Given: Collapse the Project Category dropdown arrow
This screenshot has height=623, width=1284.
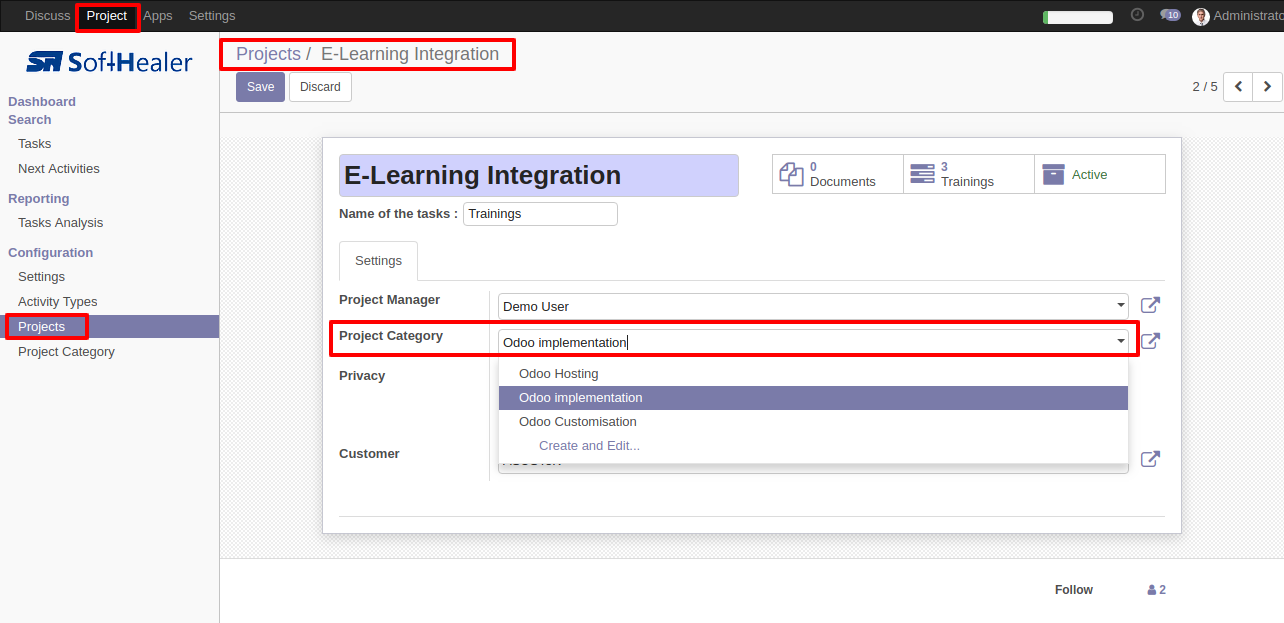Looking at the screenshot, I should coord(1120,342).
